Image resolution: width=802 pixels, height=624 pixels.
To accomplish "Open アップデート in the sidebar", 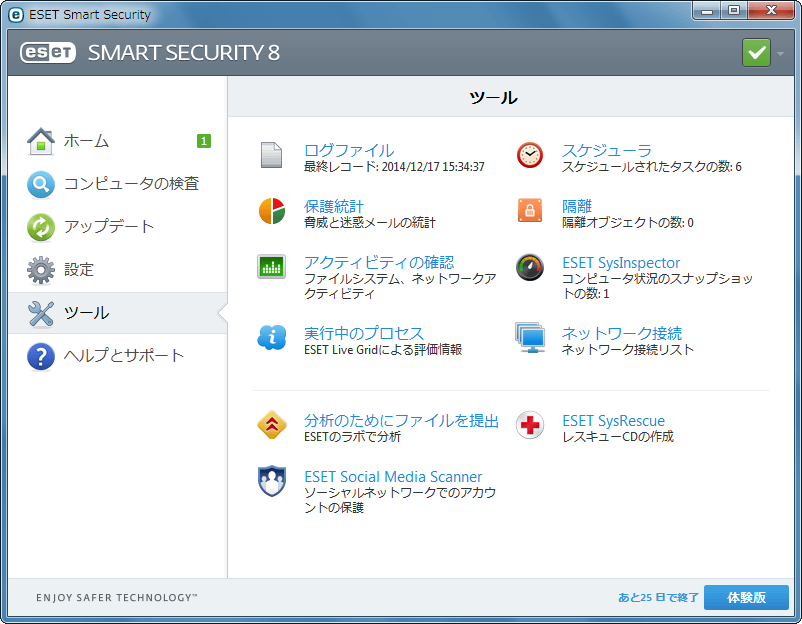I will pos(118,227).
